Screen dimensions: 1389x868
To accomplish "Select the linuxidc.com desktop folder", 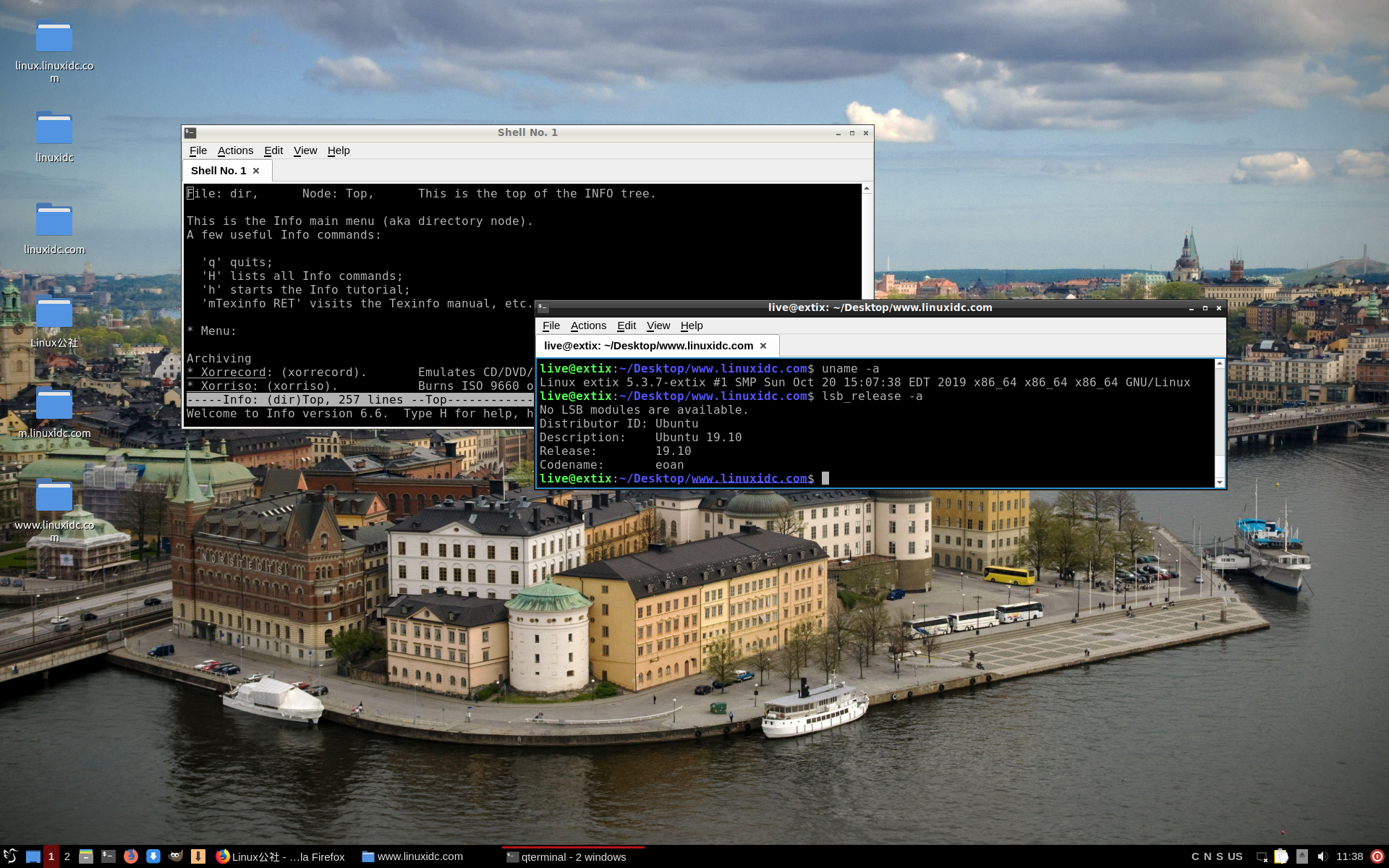I will 54,229.
